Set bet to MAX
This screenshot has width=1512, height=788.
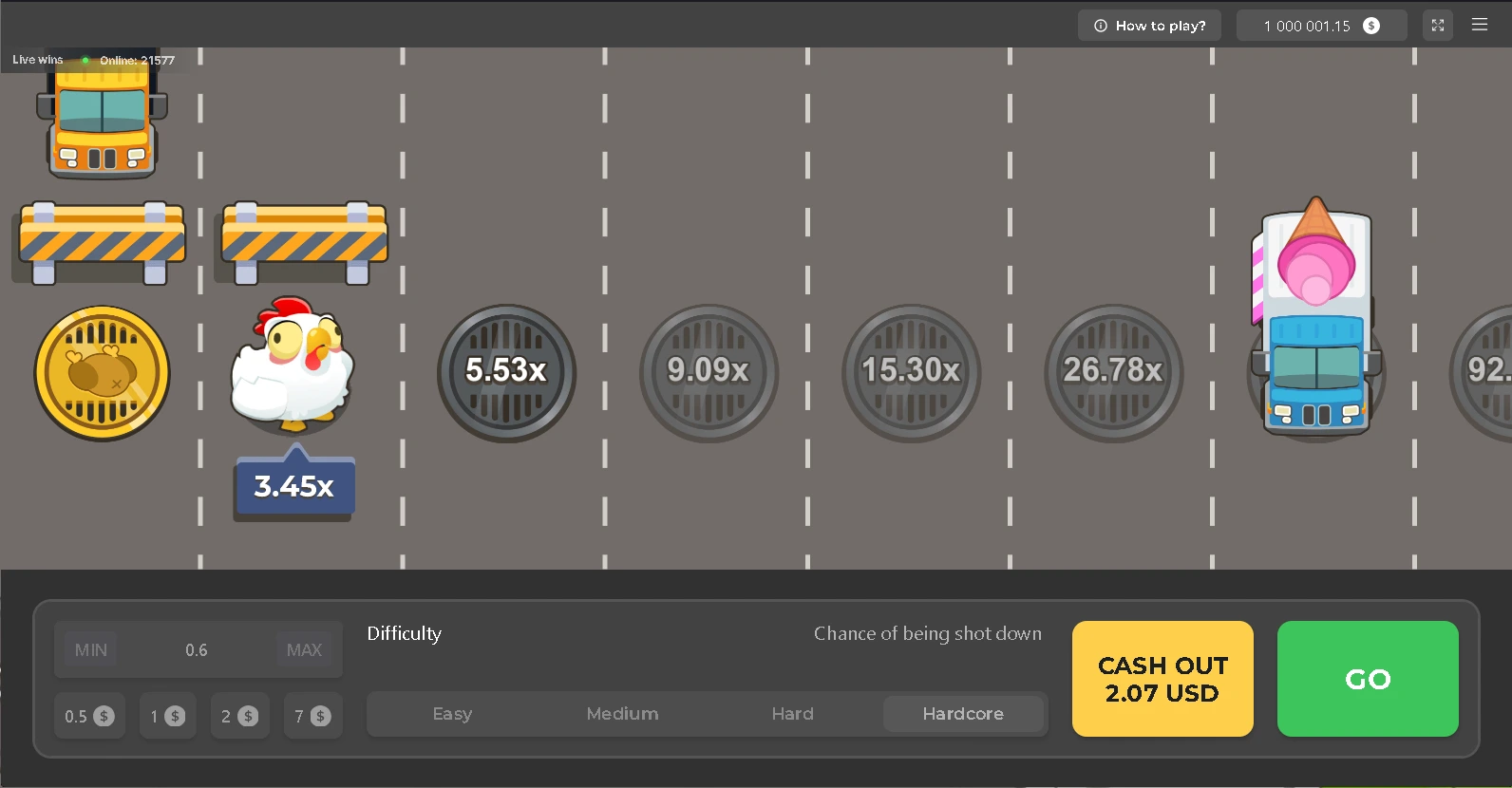304,650
